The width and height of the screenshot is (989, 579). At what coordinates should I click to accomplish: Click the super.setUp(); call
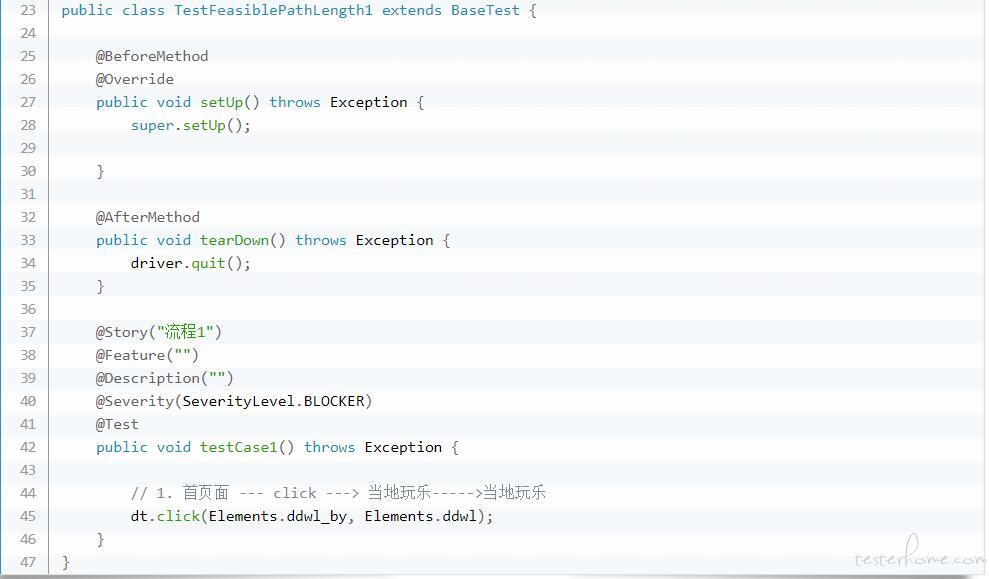190,126
